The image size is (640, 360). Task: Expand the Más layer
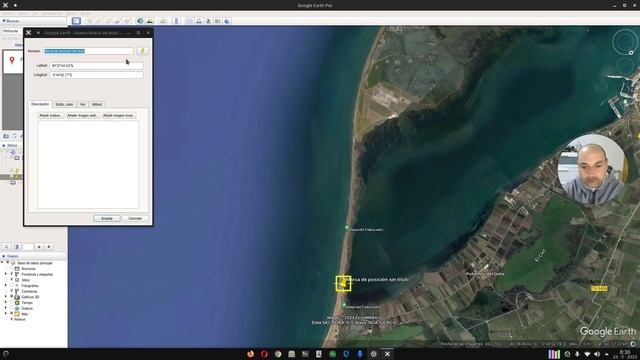tap(6, 313)
